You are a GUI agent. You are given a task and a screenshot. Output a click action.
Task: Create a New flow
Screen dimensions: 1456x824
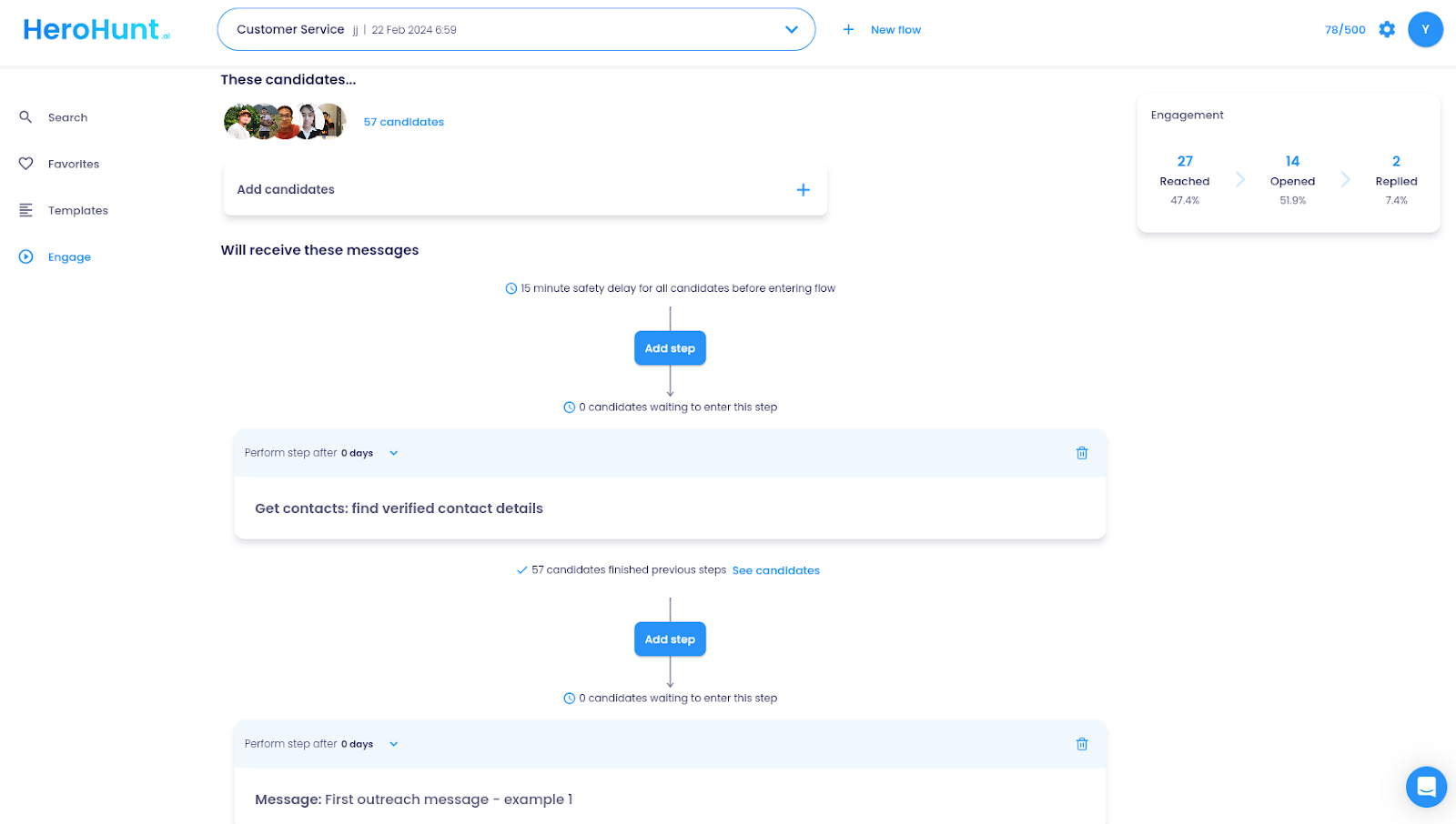point(883,30)
